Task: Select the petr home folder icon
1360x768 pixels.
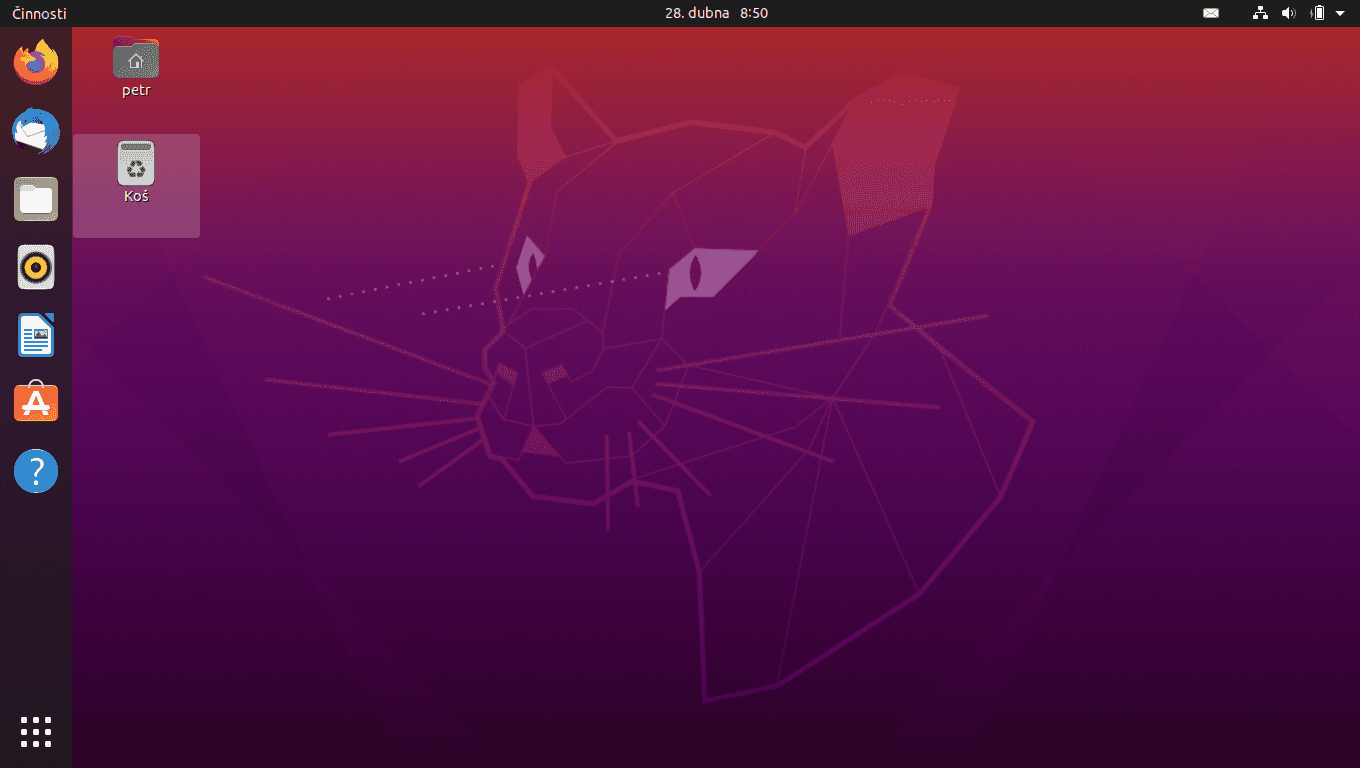Action: coord(136,58)
